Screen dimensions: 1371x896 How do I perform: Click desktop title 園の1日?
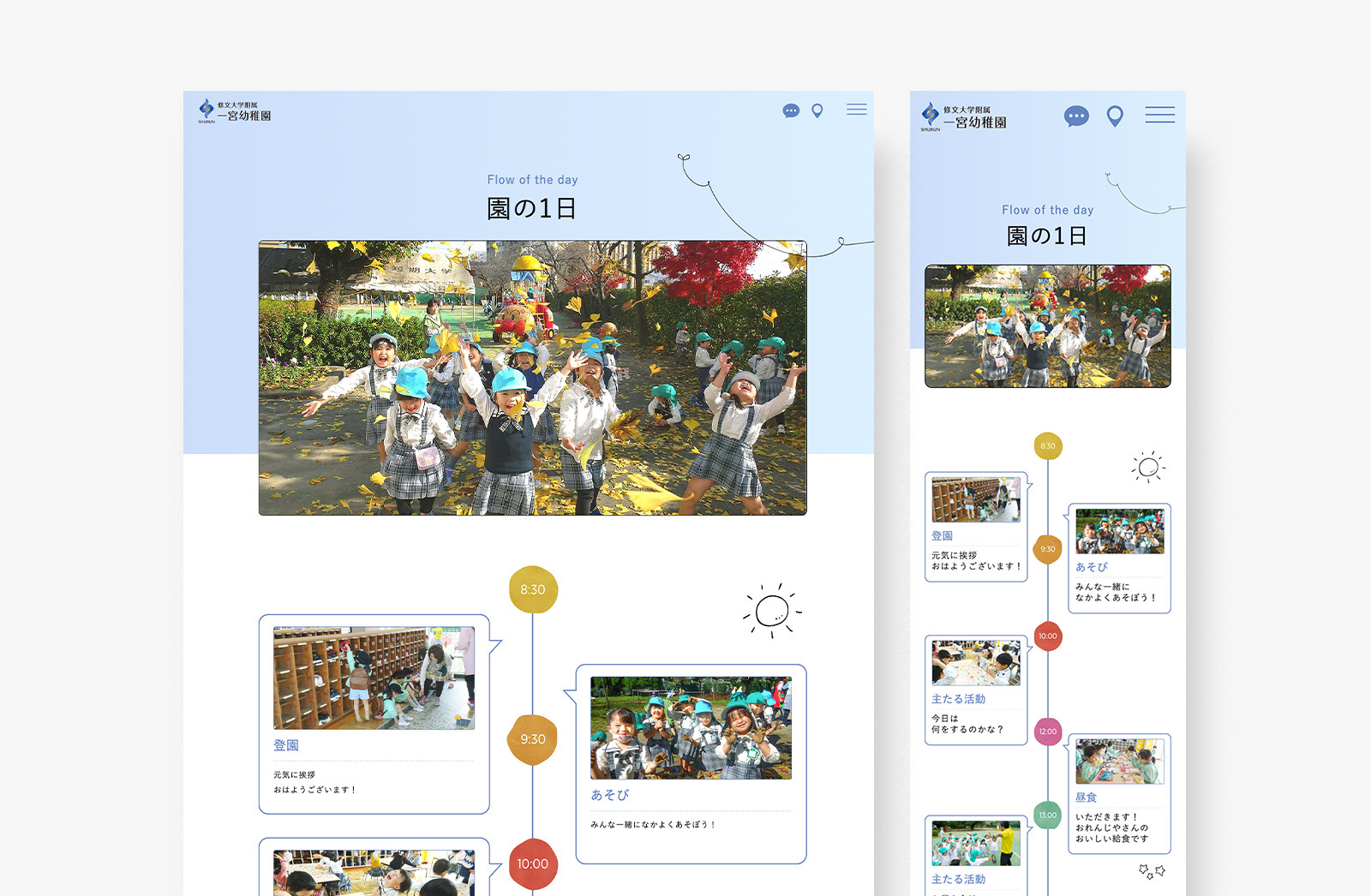tap(532, 208)
